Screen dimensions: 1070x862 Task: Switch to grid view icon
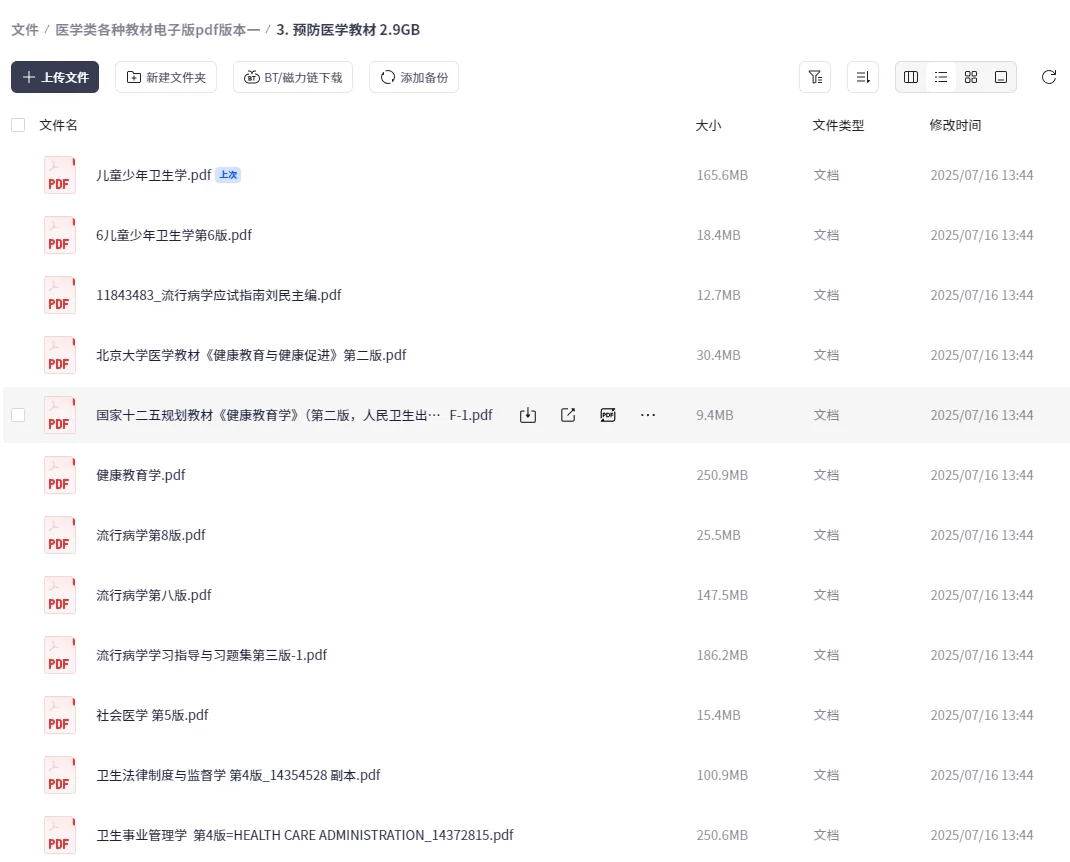[x=971, y=77]
